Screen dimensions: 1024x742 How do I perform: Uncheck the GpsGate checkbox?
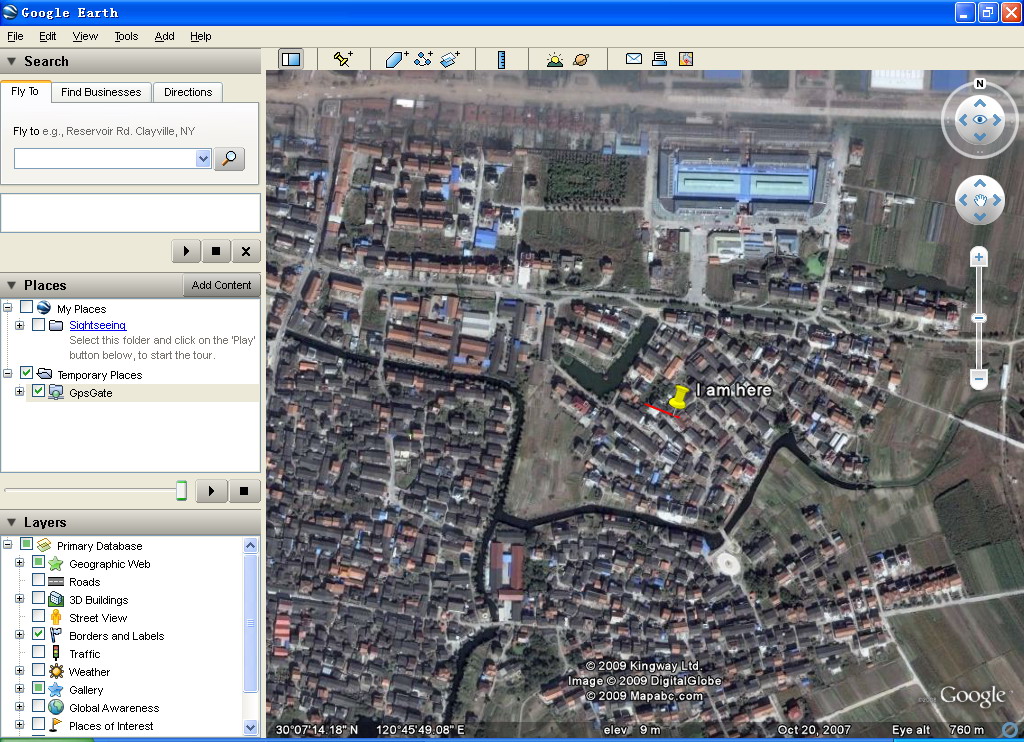(x=39, y=391)
